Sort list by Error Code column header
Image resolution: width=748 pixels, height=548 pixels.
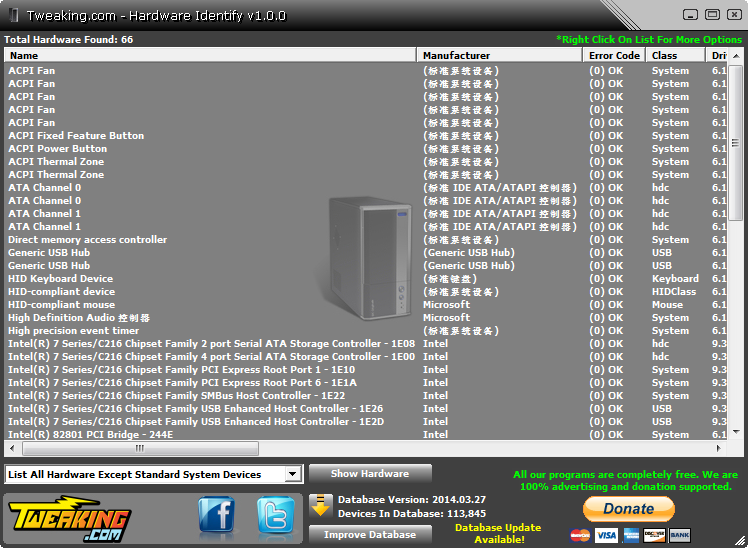(614, 55)
